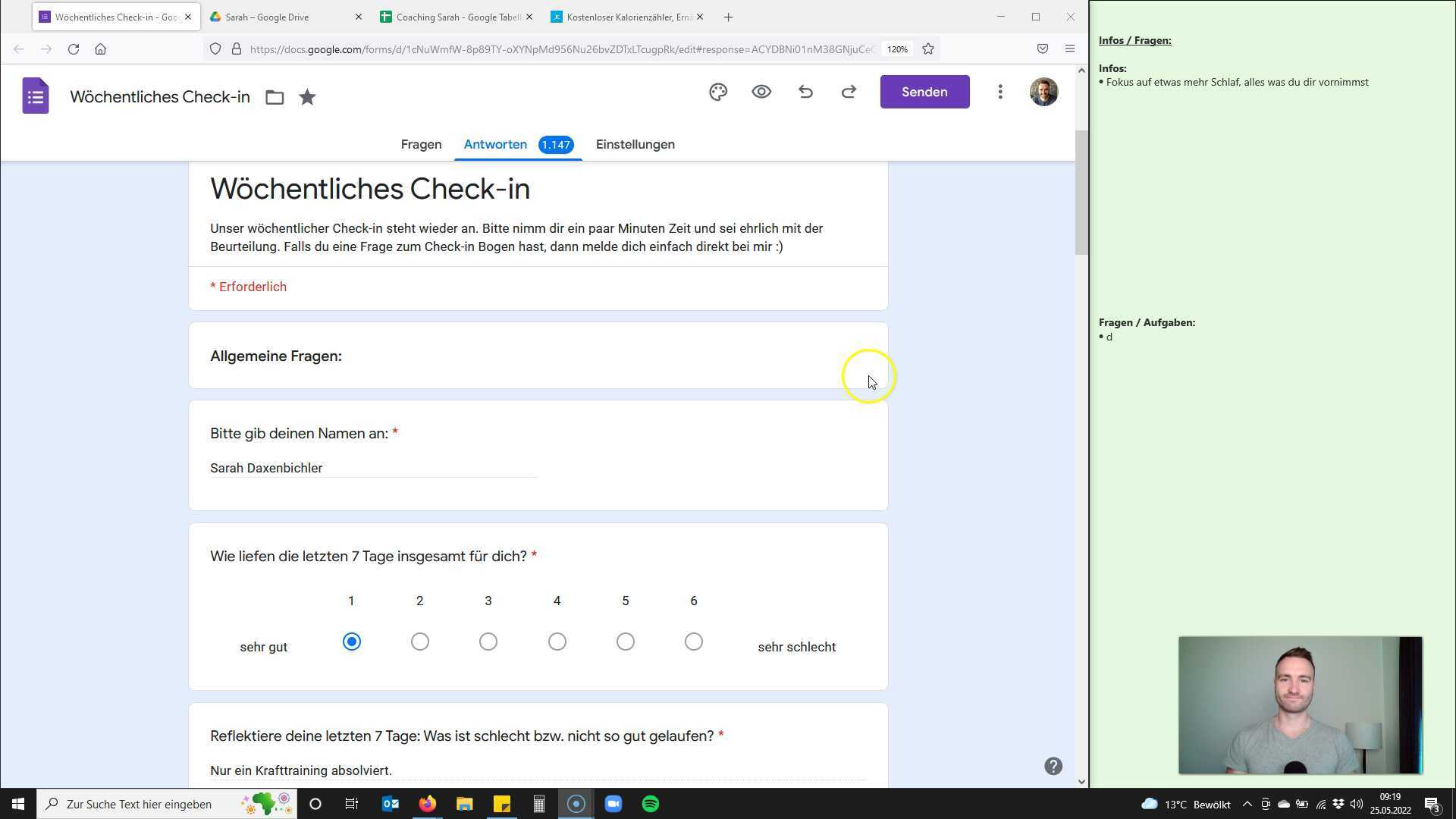Star the Wöchentliches Check-in form
Image resolution: width=1456 pixels, height=819 pixels.
pos(307,97)
